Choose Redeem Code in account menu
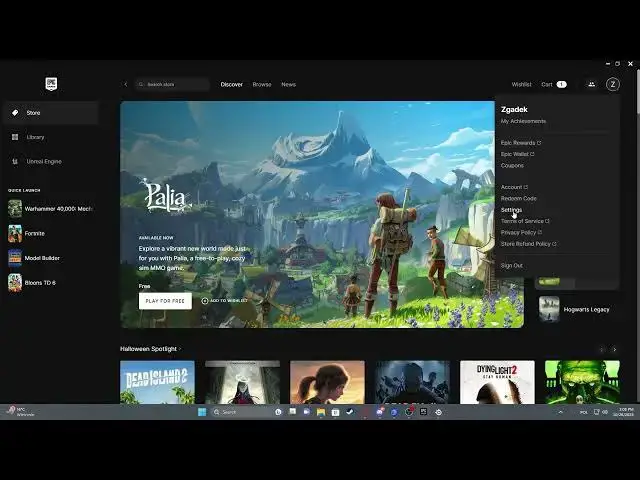The height and width of the screenshot is (480, 640). tap(518, 198)
